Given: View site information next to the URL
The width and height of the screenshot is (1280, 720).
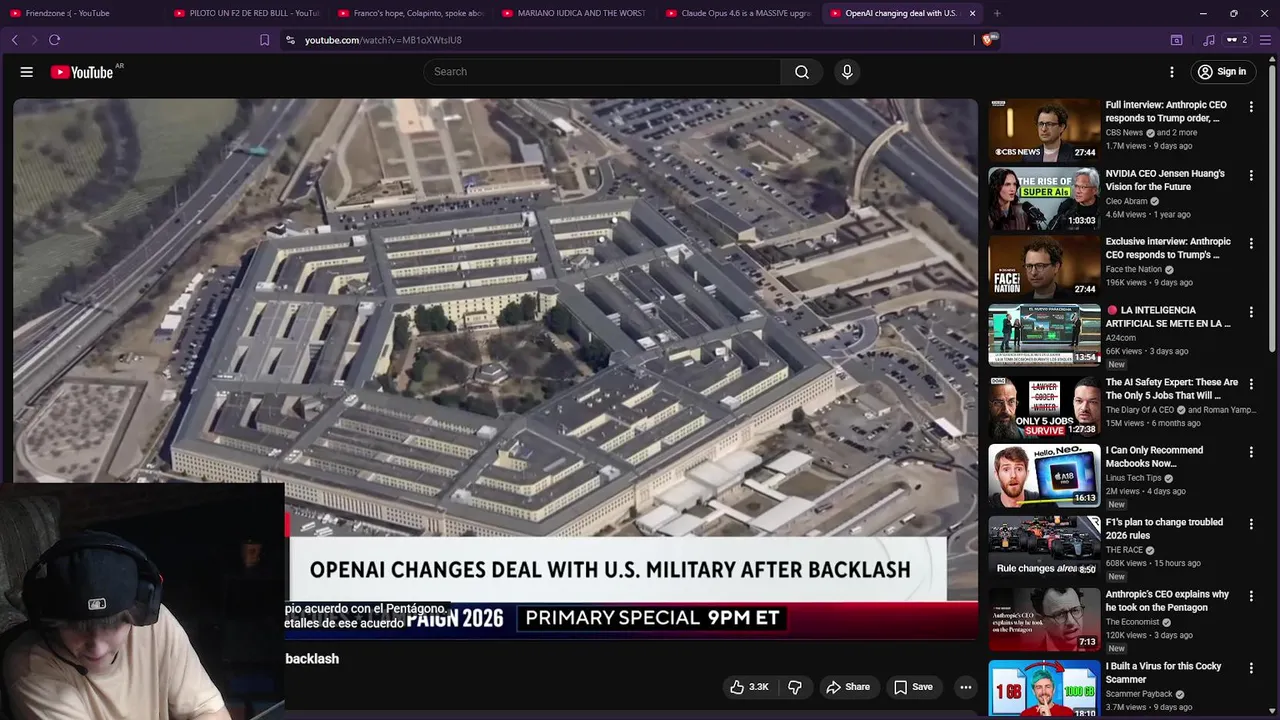Looking at the screenshot, I should click(290, 40).
